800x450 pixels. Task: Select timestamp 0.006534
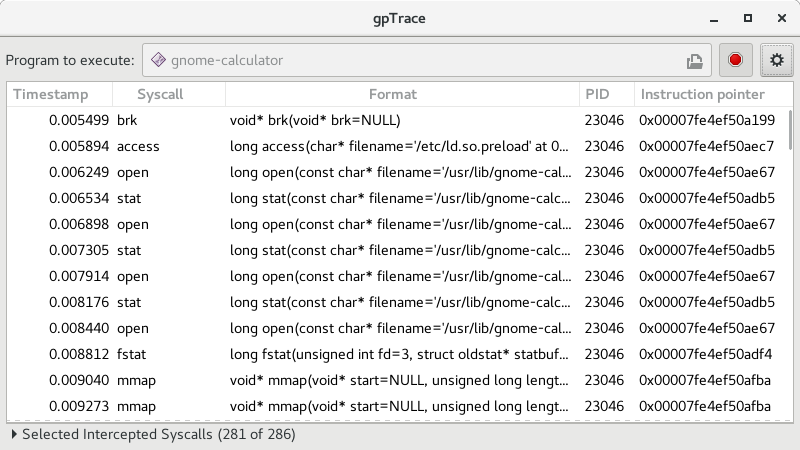tap(79, 198)
